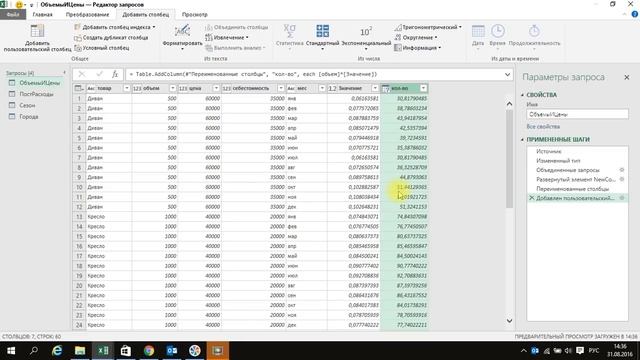Click the fx formula icon
The height and width of the screenshot is (360, 640).
click(115, 74)
